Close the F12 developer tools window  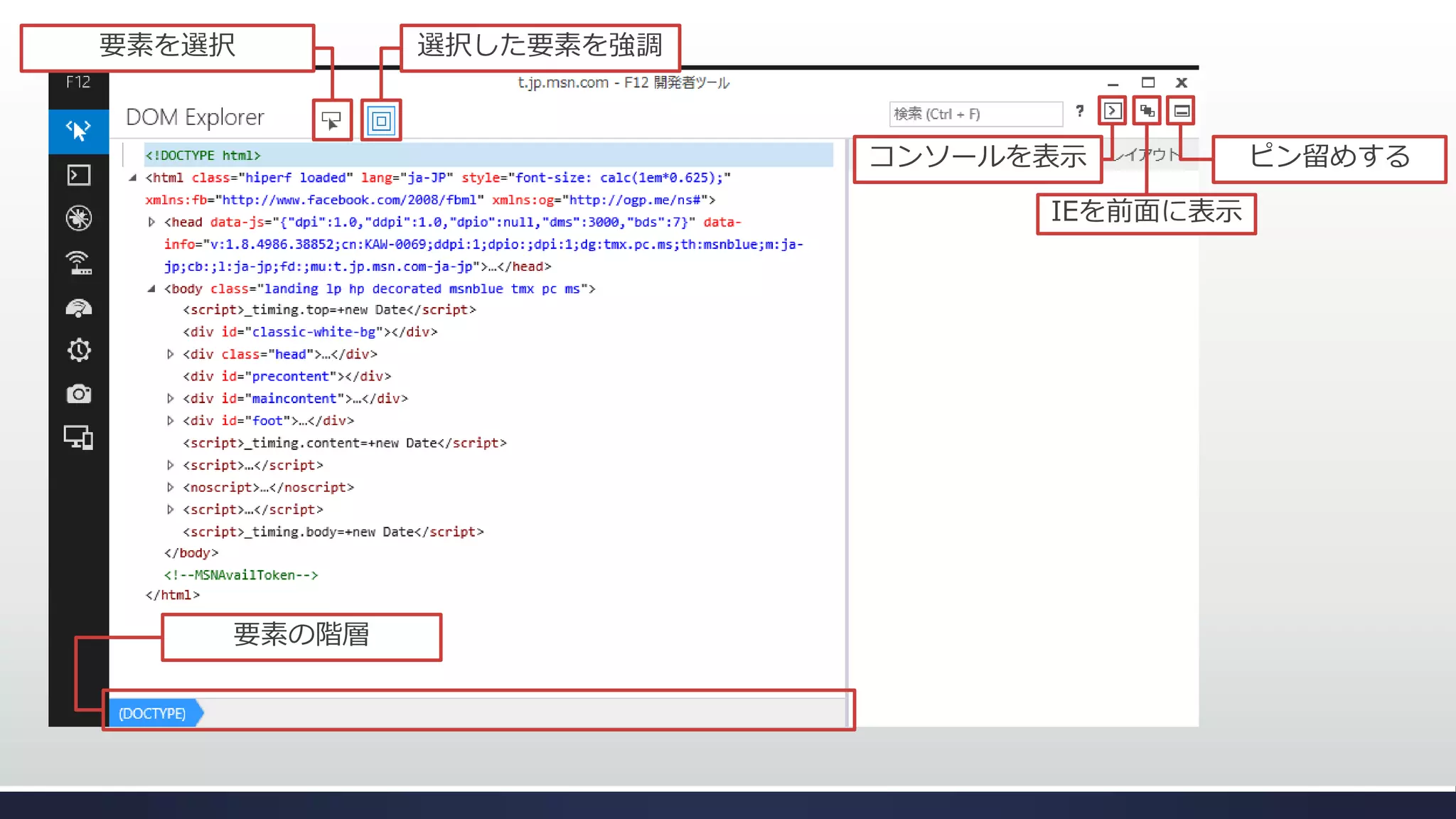1182,82
